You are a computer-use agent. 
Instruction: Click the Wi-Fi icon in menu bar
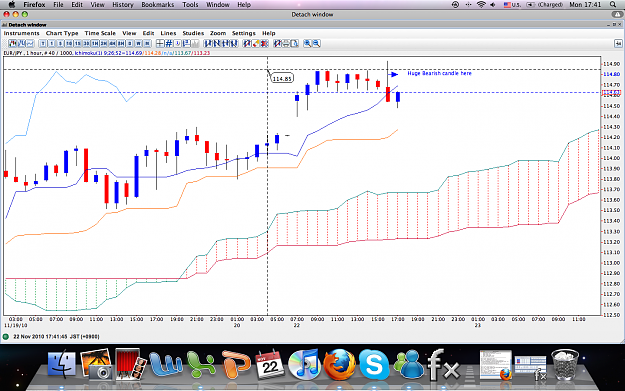point(481,4)
